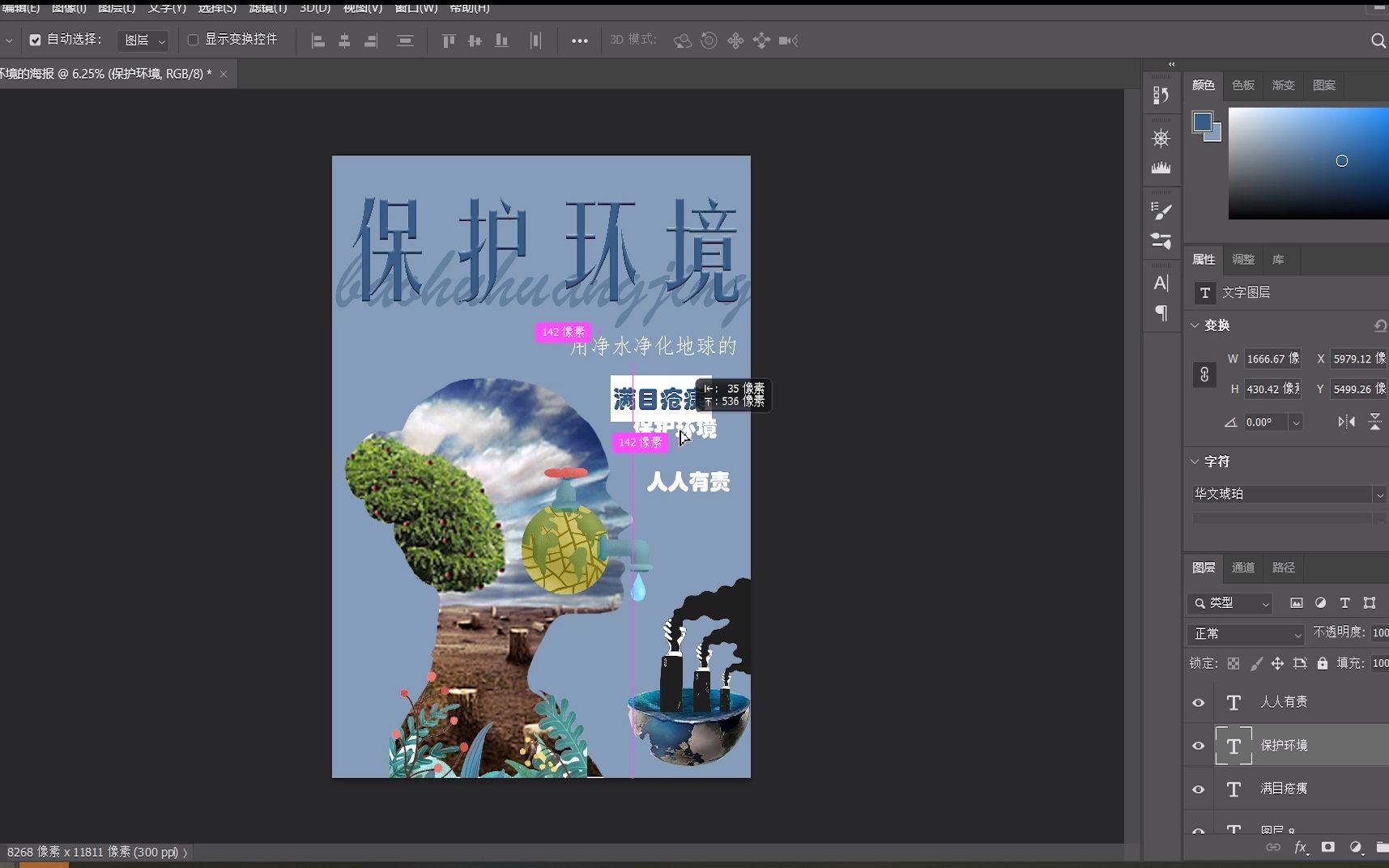
Task: Enable the 显示变换控件 checkbox
Action: click(x=193, y=40)
